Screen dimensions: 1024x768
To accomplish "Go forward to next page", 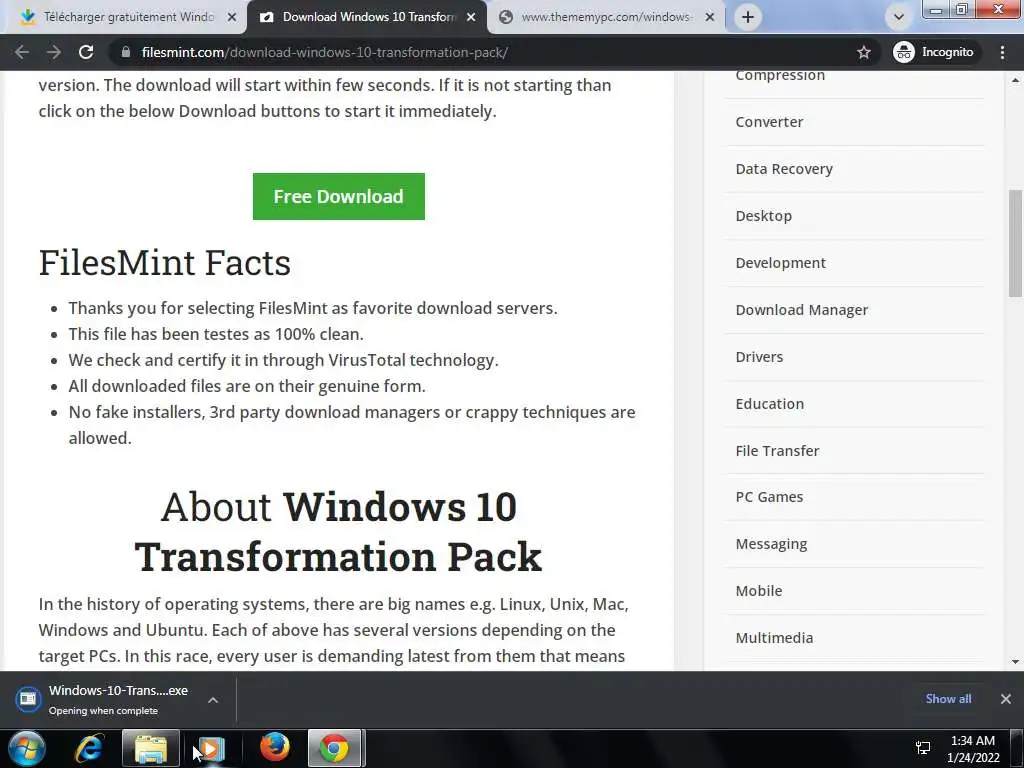I will click(54, 52).
